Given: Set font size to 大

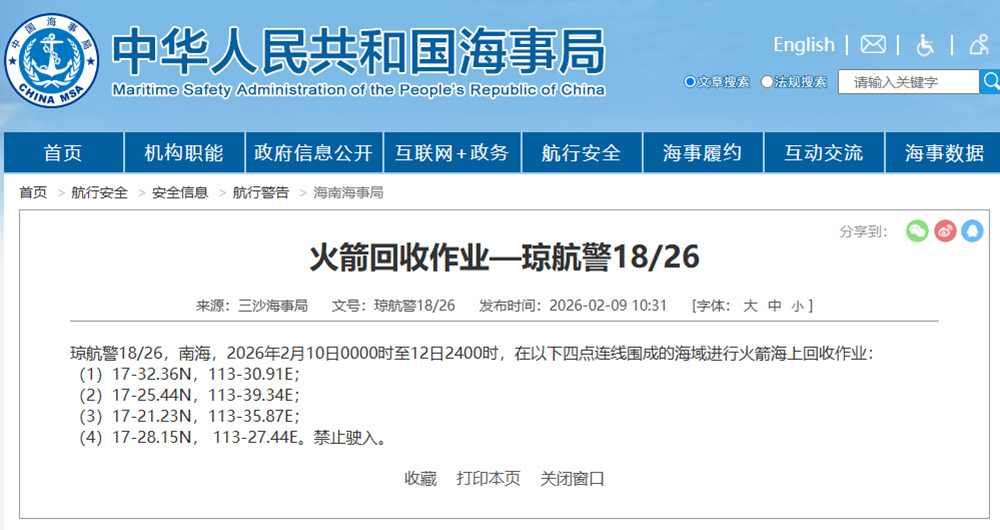Looking at the screenshot, I should pos(749,305).
